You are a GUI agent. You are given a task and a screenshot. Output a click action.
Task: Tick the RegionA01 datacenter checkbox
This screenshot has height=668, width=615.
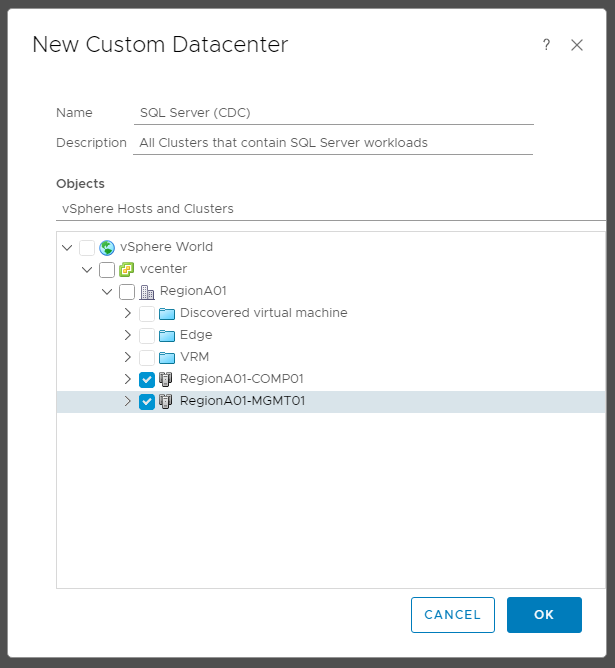tap(127, 292)
